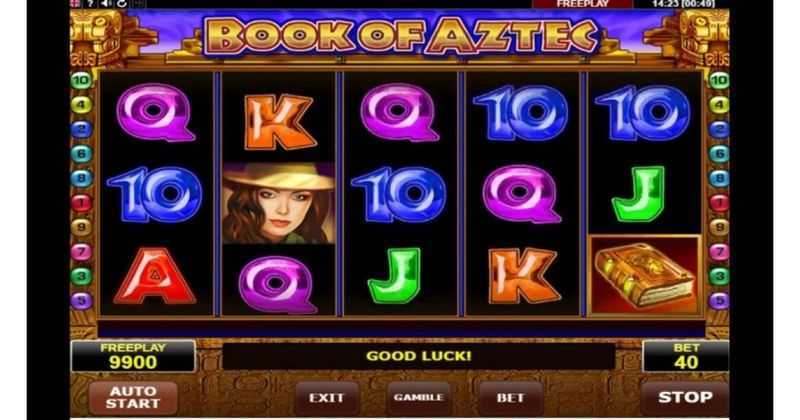The image size is (800, 420).
Task: Click the Good Luck message bar
Action: coord(418,356)
